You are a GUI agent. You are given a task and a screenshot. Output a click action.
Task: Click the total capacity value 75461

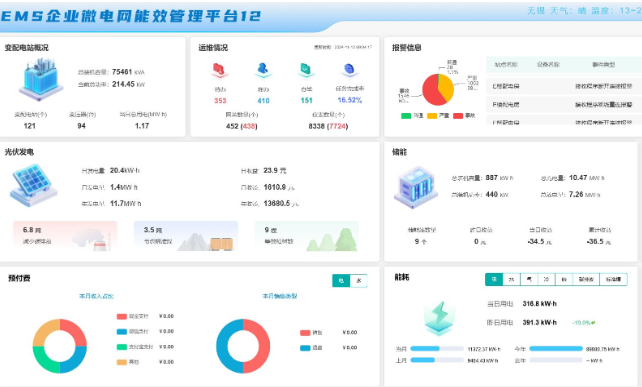tap(122, 72)
